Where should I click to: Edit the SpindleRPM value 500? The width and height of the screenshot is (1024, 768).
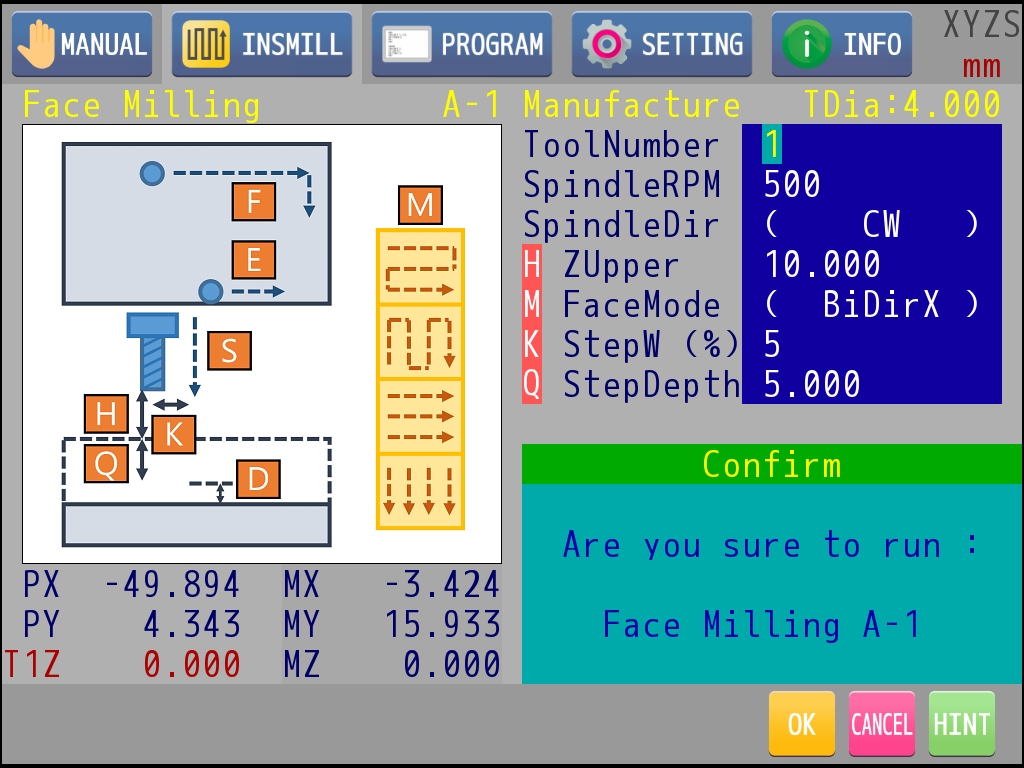(871, 185)
